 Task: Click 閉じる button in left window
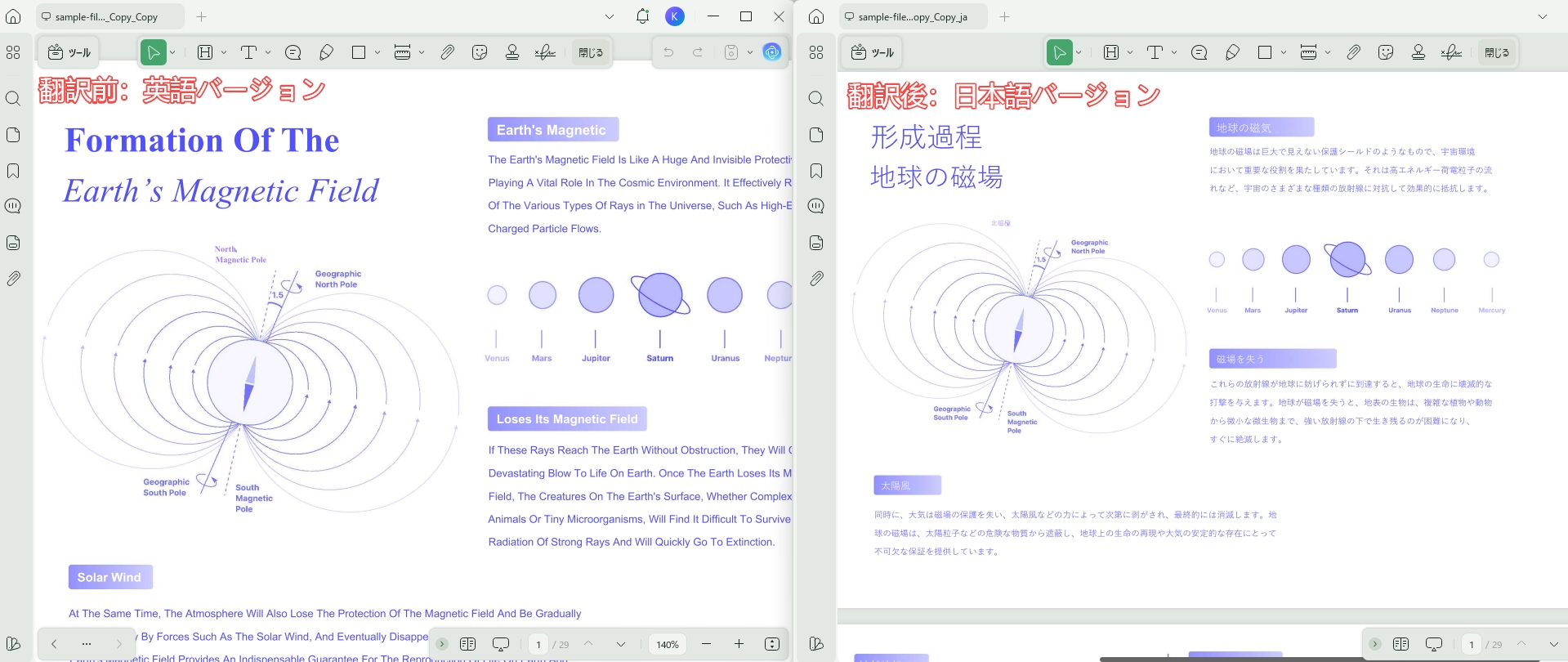point(591,52)
